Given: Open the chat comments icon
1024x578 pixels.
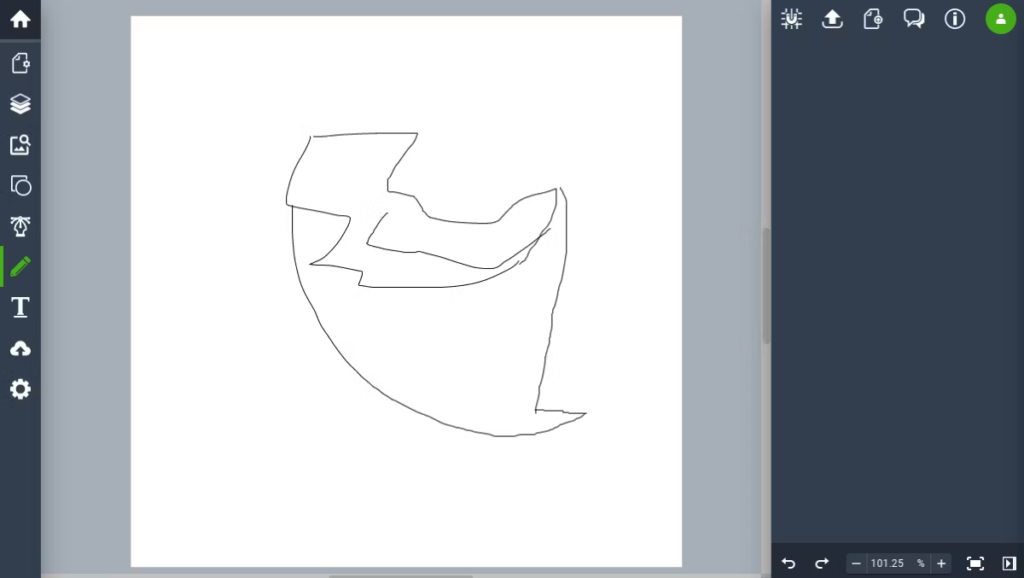Looking at the screenshot, I should (914, 19).
